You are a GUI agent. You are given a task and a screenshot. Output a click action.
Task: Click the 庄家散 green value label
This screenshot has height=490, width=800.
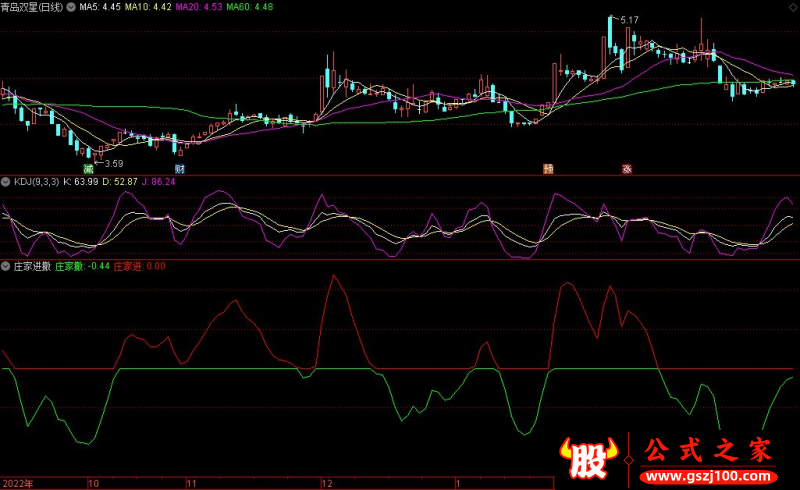coord(82,267)
